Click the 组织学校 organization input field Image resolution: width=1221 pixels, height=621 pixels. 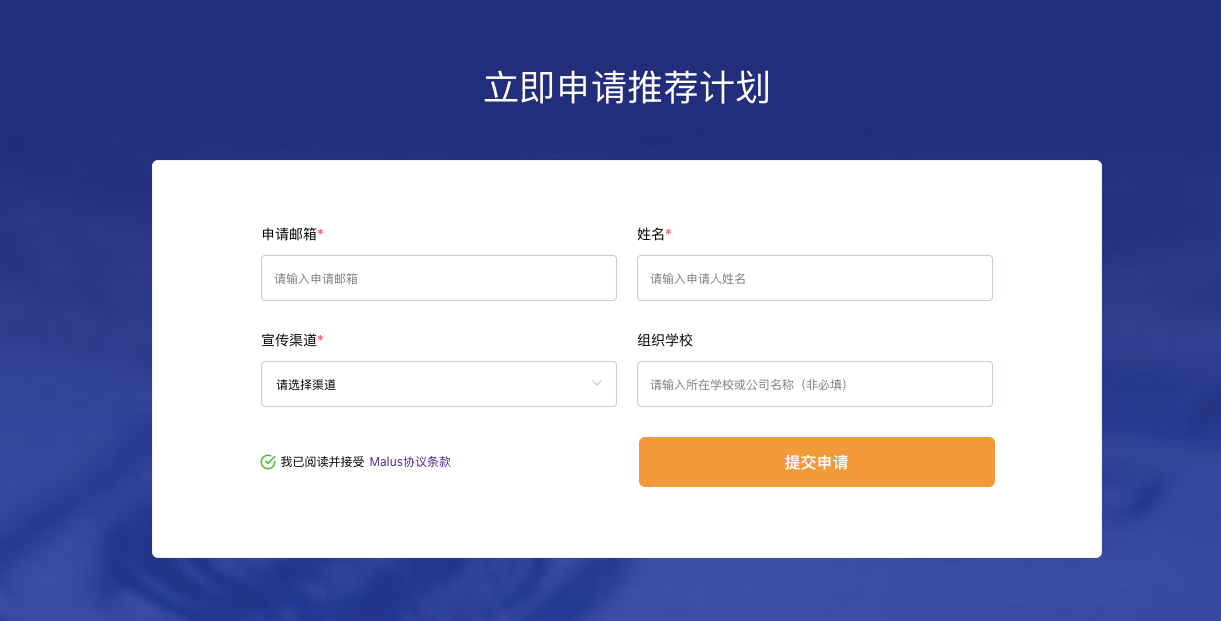pyautogui.click(x=815, y=384)
